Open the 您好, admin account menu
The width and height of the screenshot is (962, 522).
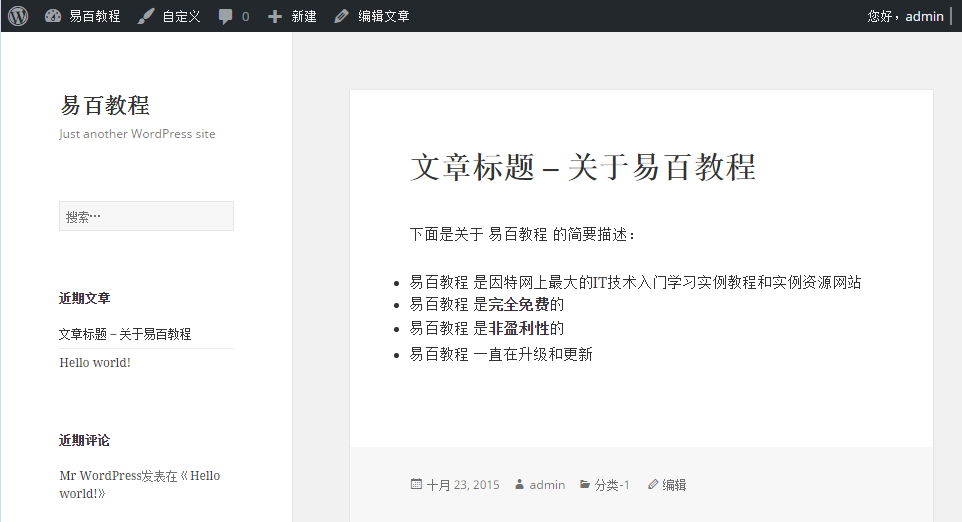906,17
